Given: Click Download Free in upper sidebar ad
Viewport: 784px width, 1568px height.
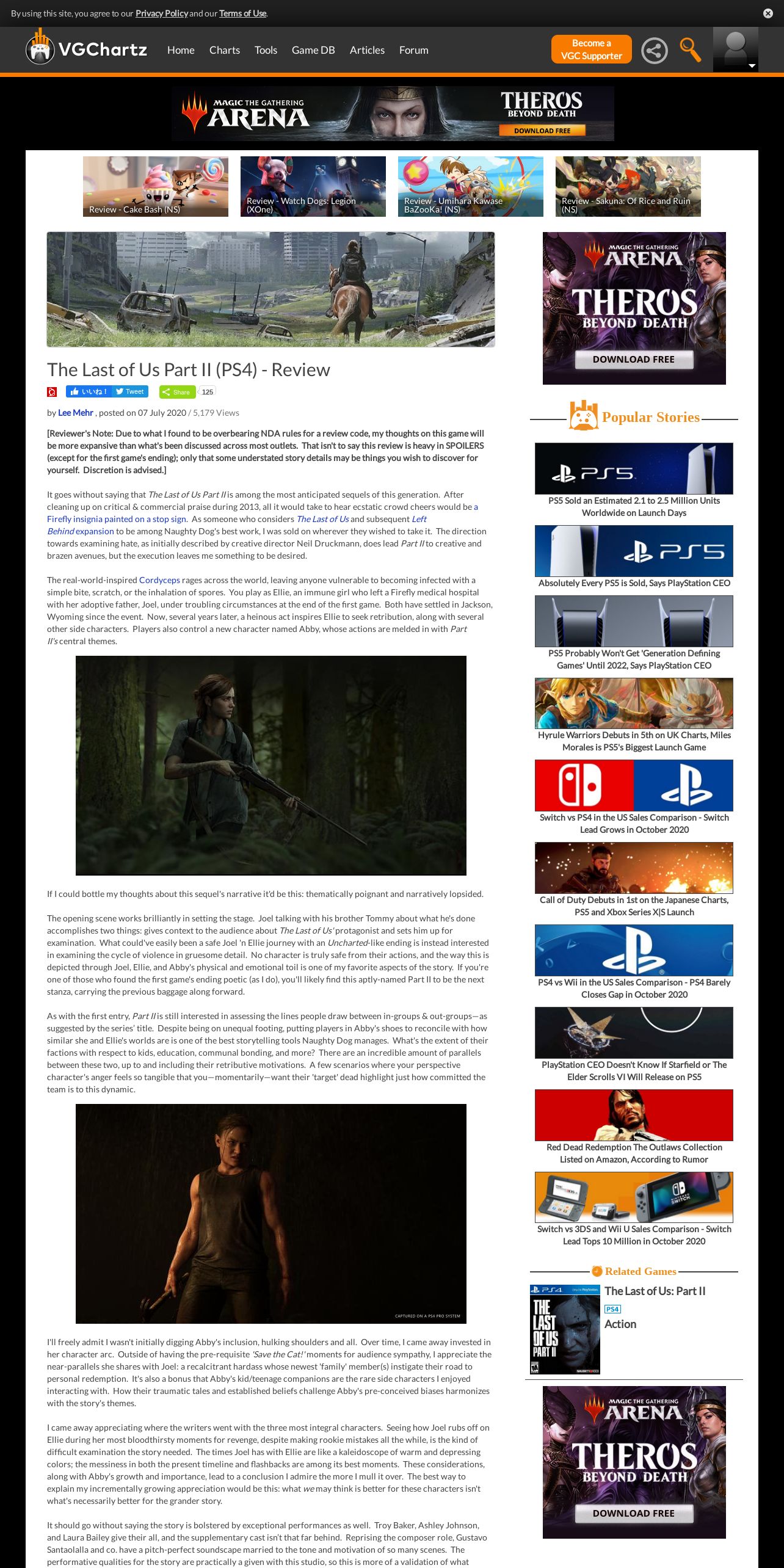Looking at the screenshot, I should click(x=634, y=360).
